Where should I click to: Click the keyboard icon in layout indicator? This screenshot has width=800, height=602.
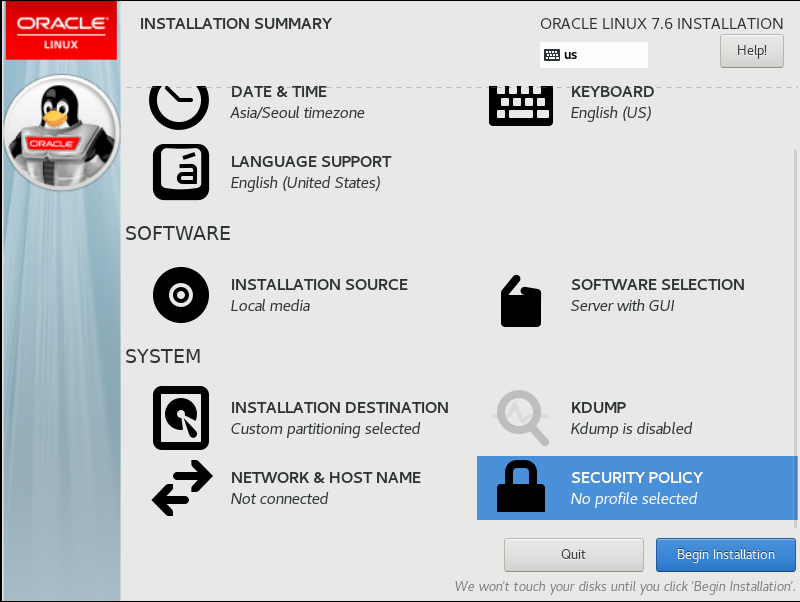coord(552,55)
